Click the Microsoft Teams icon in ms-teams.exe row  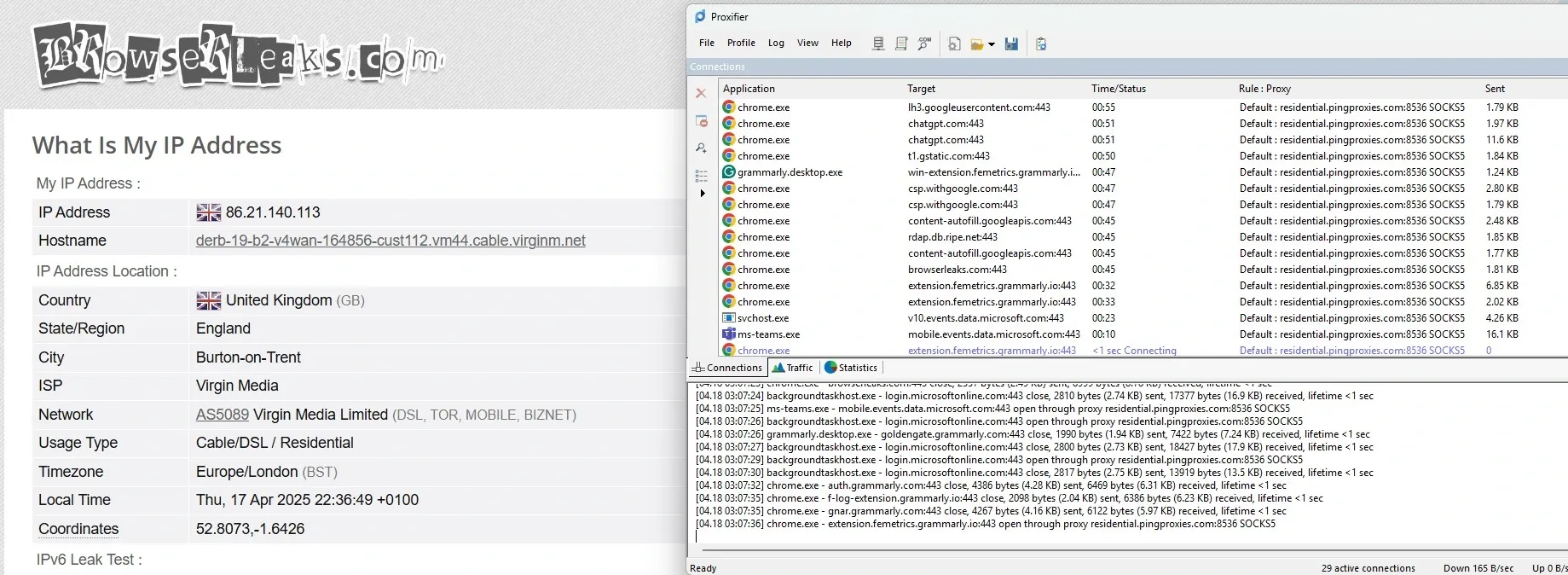click(x=729, y=334)
